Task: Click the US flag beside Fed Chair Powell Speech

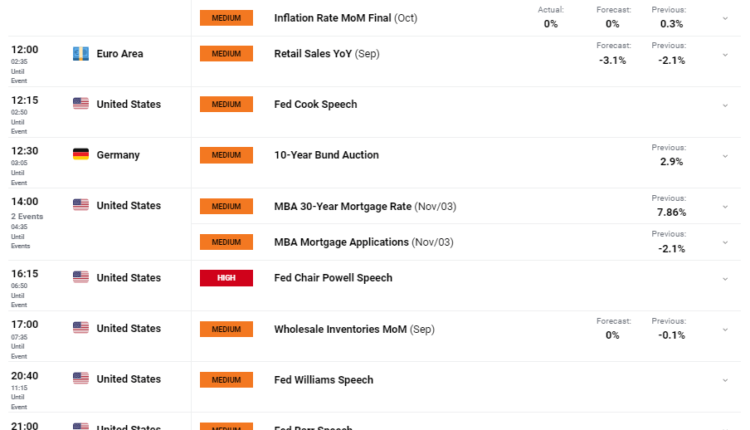Action: pos(81,278)
